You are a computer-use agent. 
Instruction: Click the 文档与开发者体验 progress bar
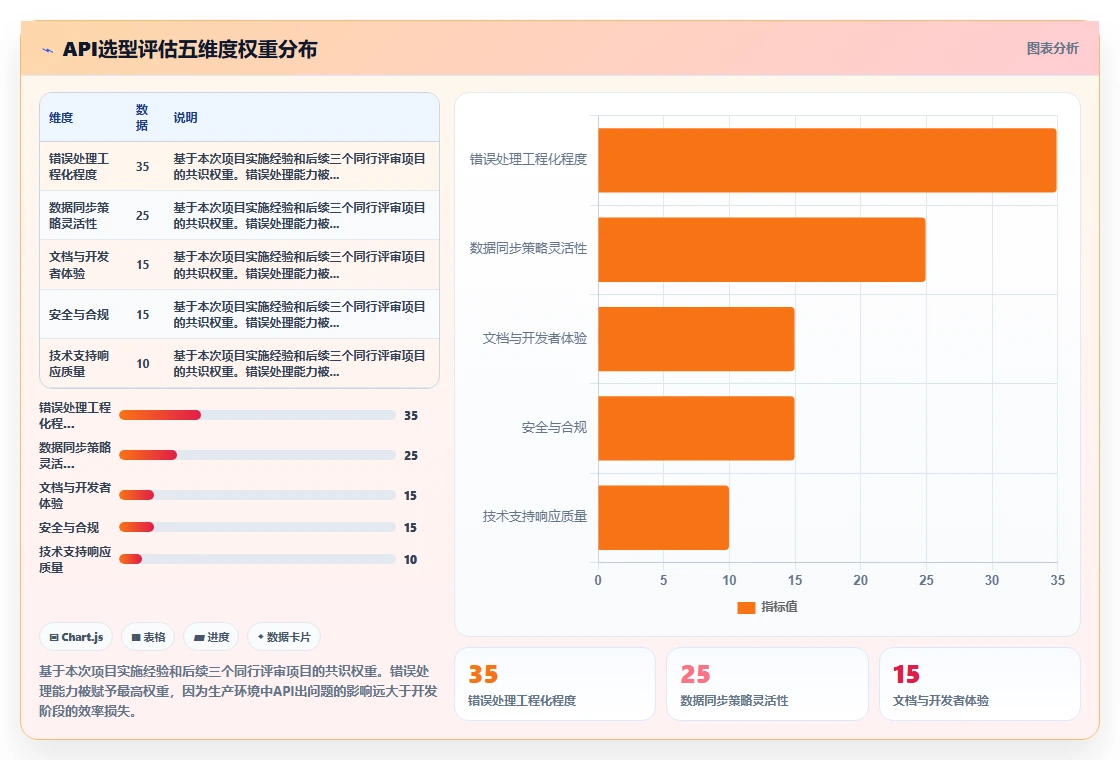(x=257, y=495)
